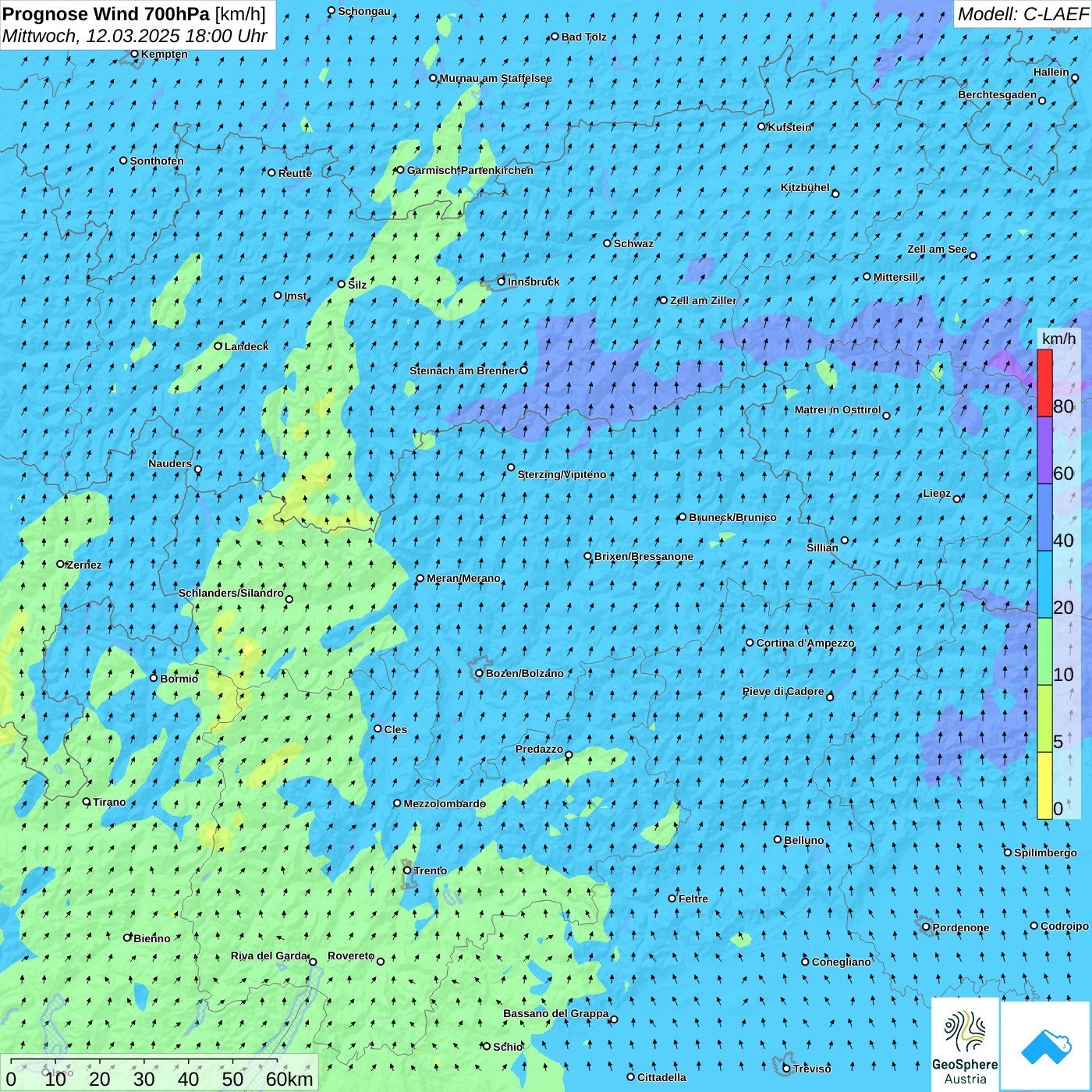
Task: Click the 'Sterzing/Vipiteno' label
Action: click(562, 474)
